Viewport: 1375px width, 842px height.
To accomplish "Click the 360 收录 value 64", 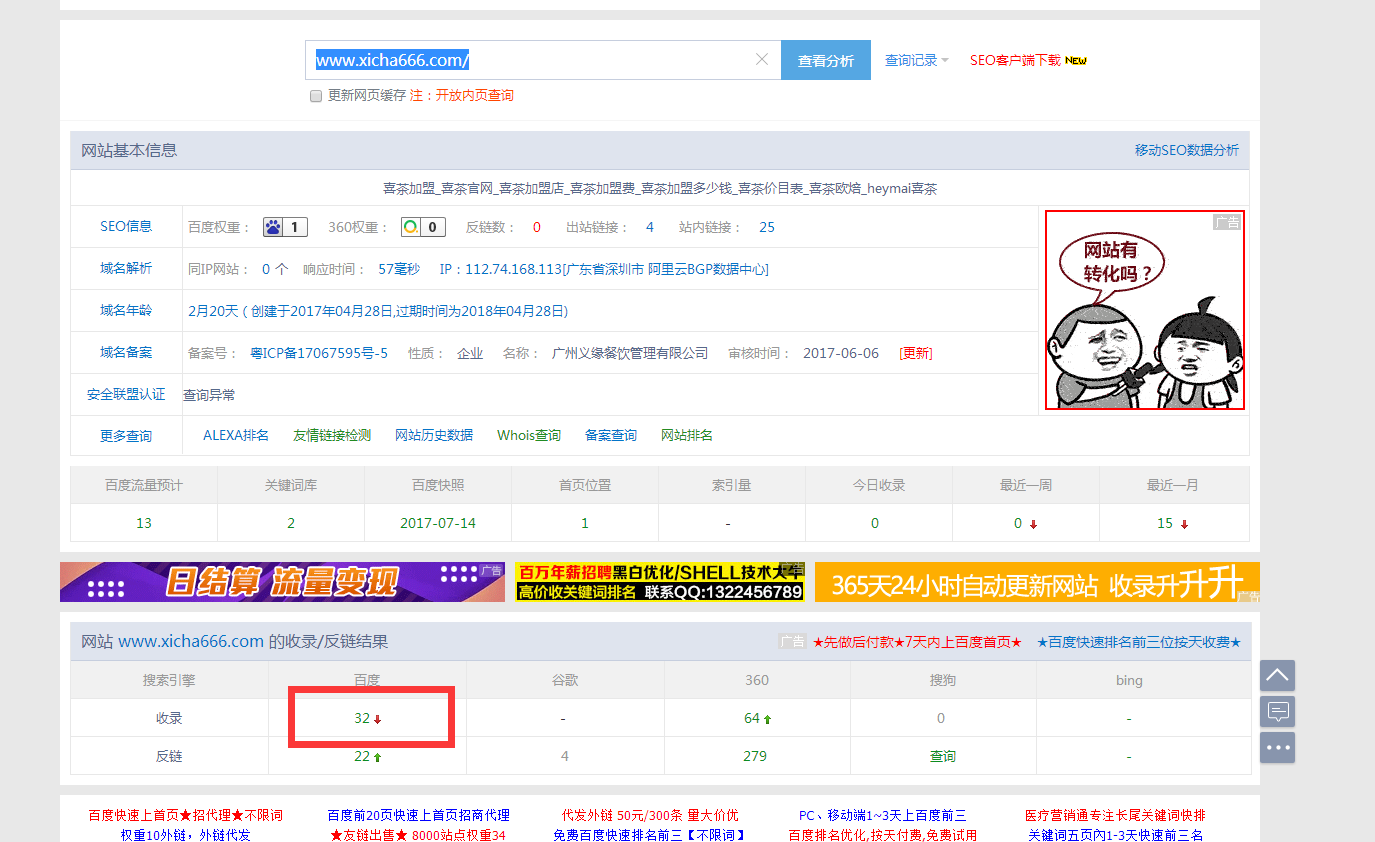I will click(752, 718).
